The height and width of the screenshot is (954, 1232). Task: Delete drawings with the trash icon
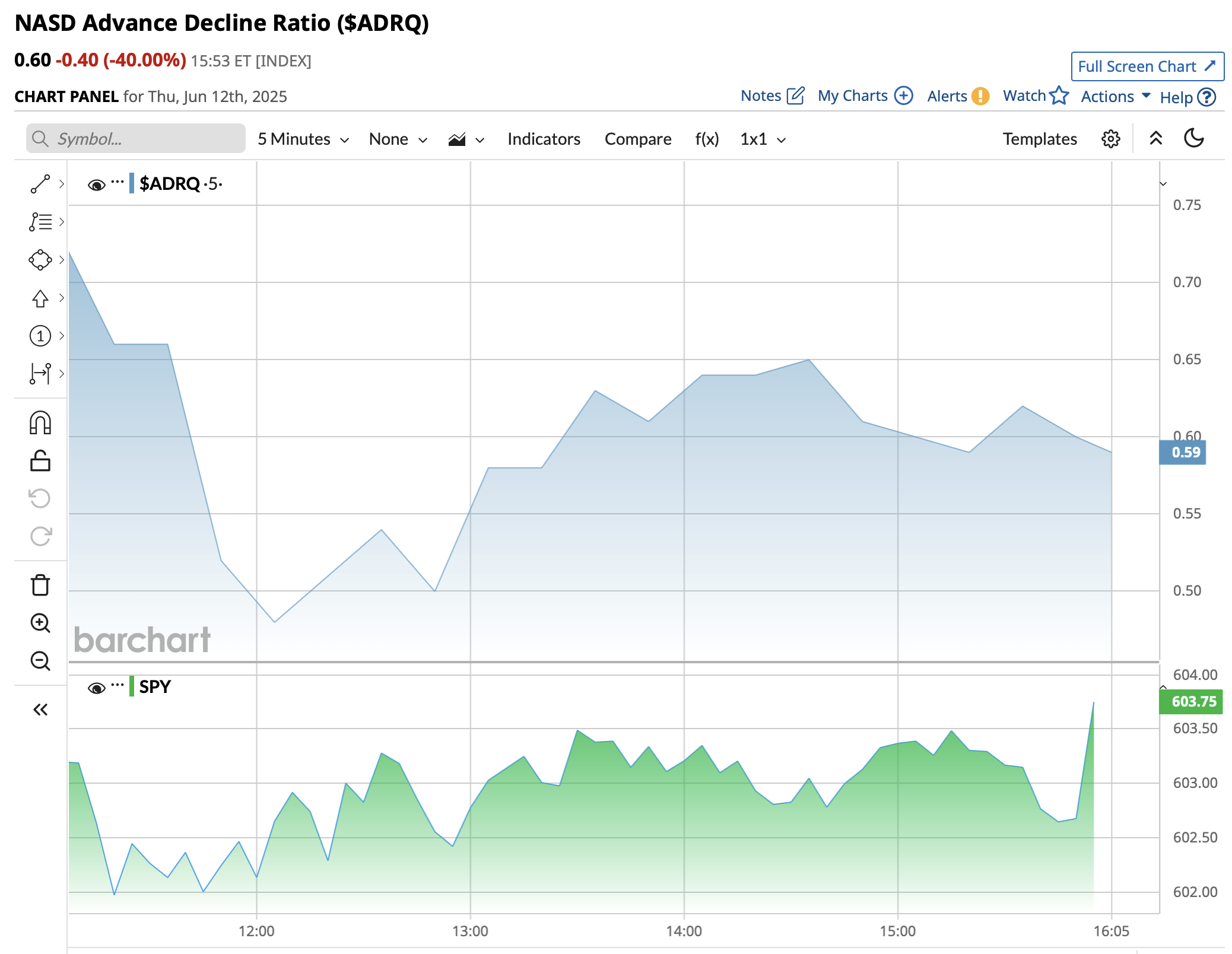point(40,585)
